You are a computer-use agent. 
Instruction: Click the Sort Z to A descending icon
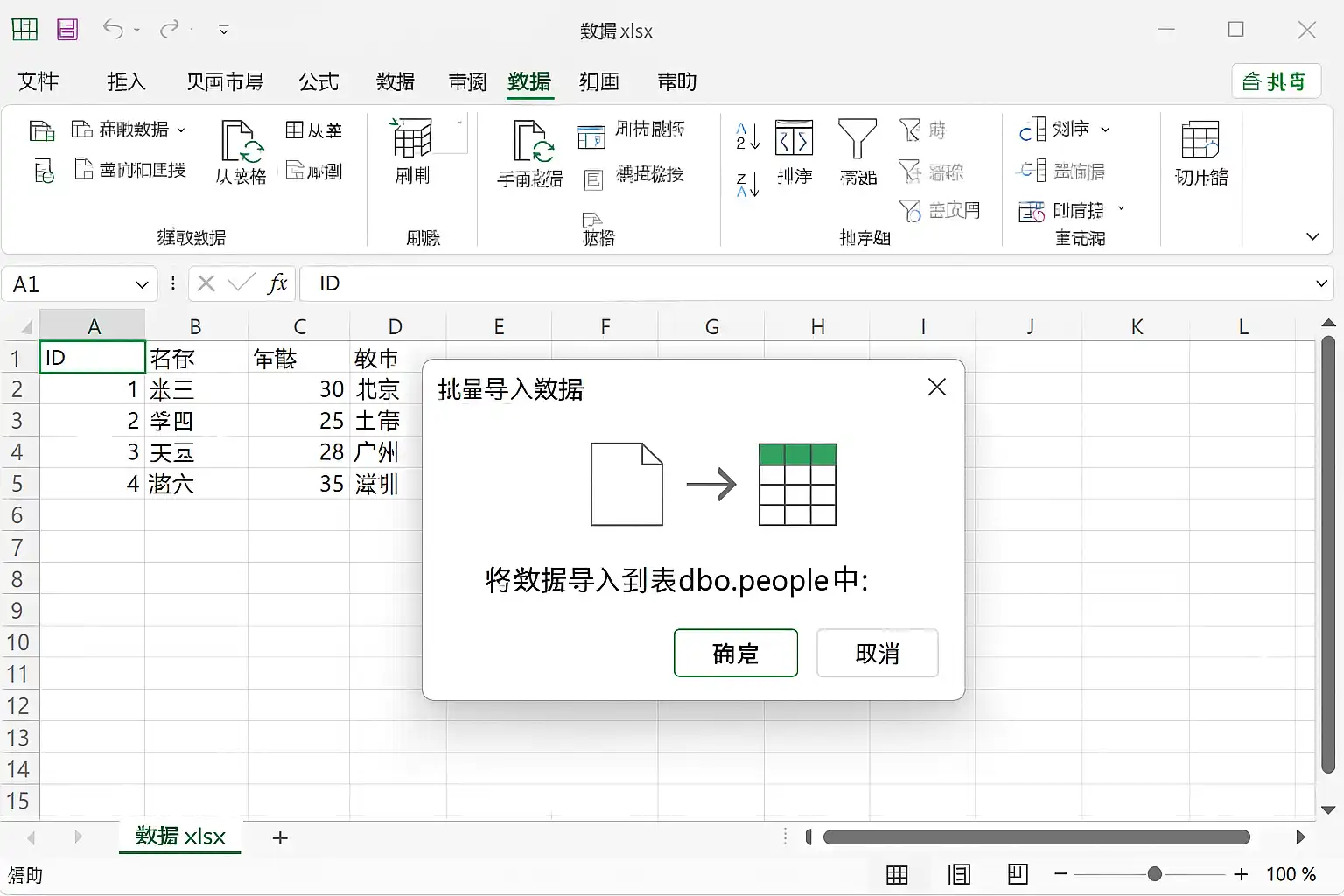point(746,185)
